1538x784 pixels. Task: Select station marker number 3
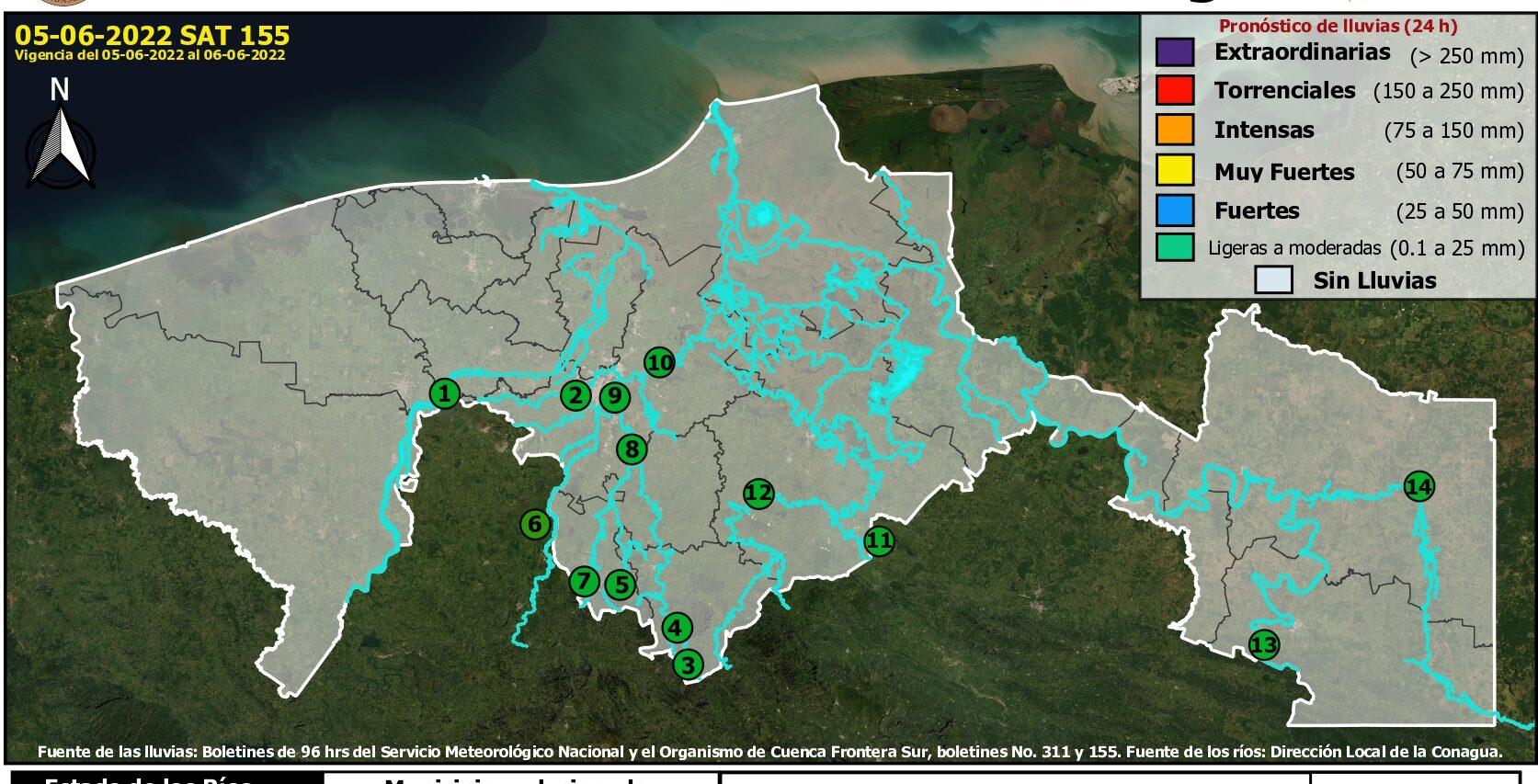coord(688,664)
